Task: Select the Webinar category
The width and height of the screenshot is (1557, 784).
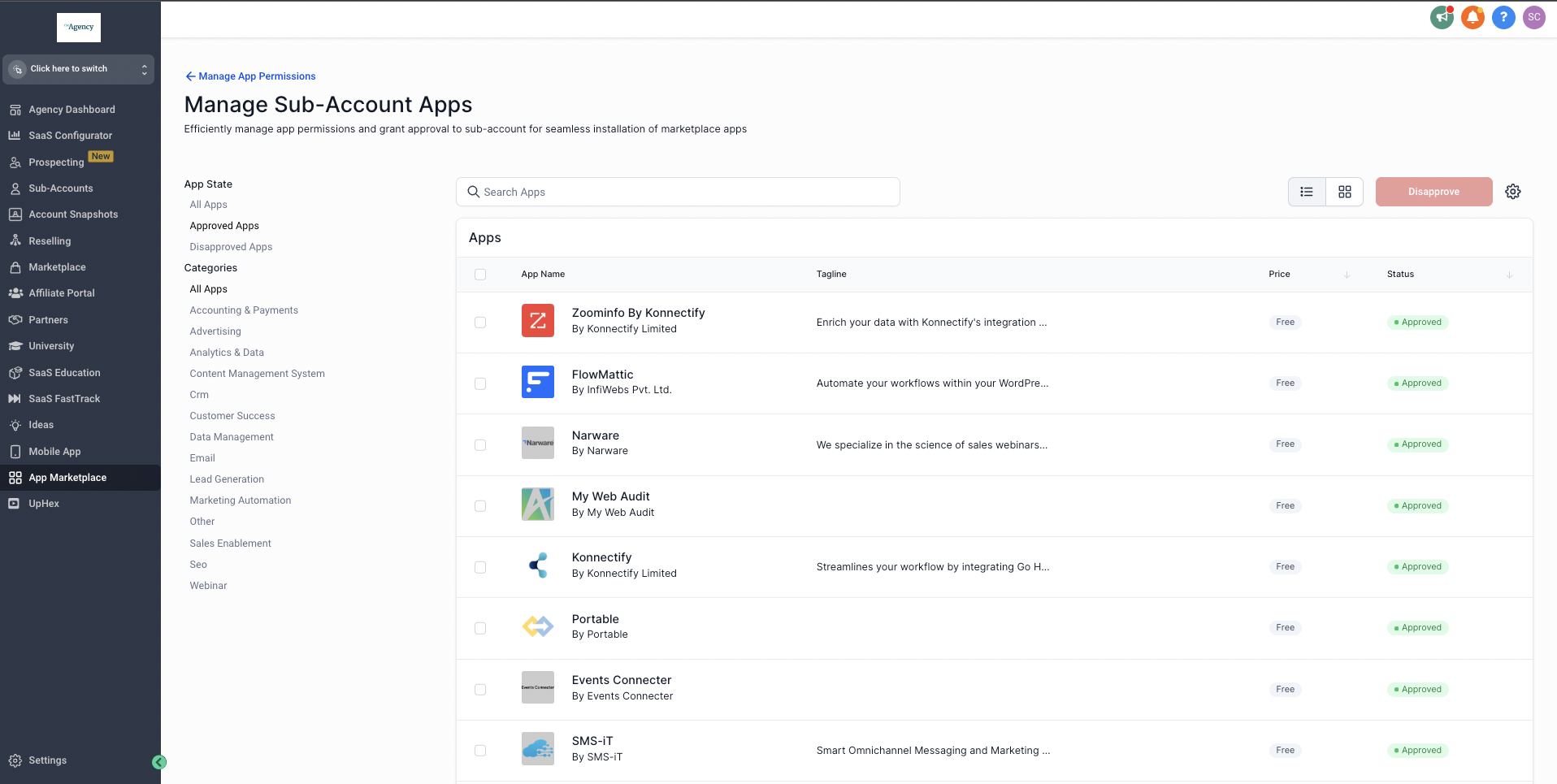Action: (x=208, y=586)
